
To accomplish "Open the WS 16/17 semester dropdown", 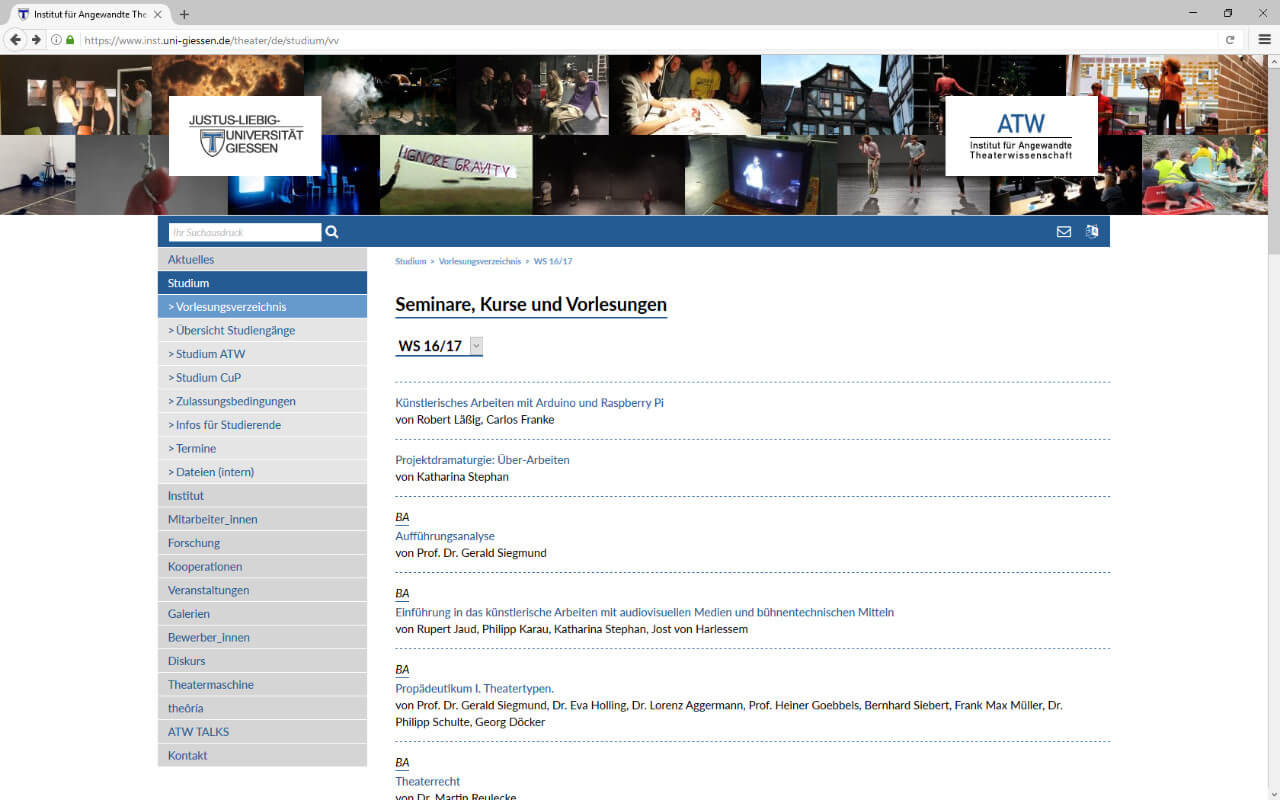I will [440, 346].
